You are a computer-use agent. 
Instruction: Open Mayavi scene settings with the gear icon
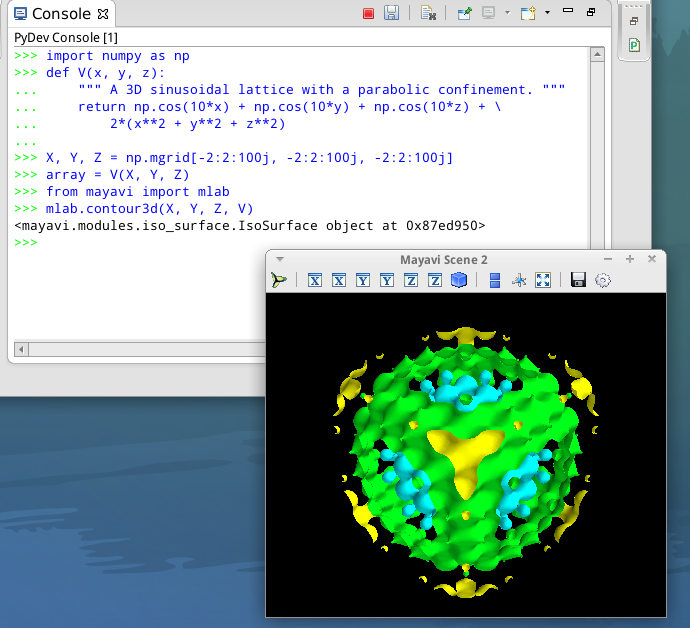[603, 280]
